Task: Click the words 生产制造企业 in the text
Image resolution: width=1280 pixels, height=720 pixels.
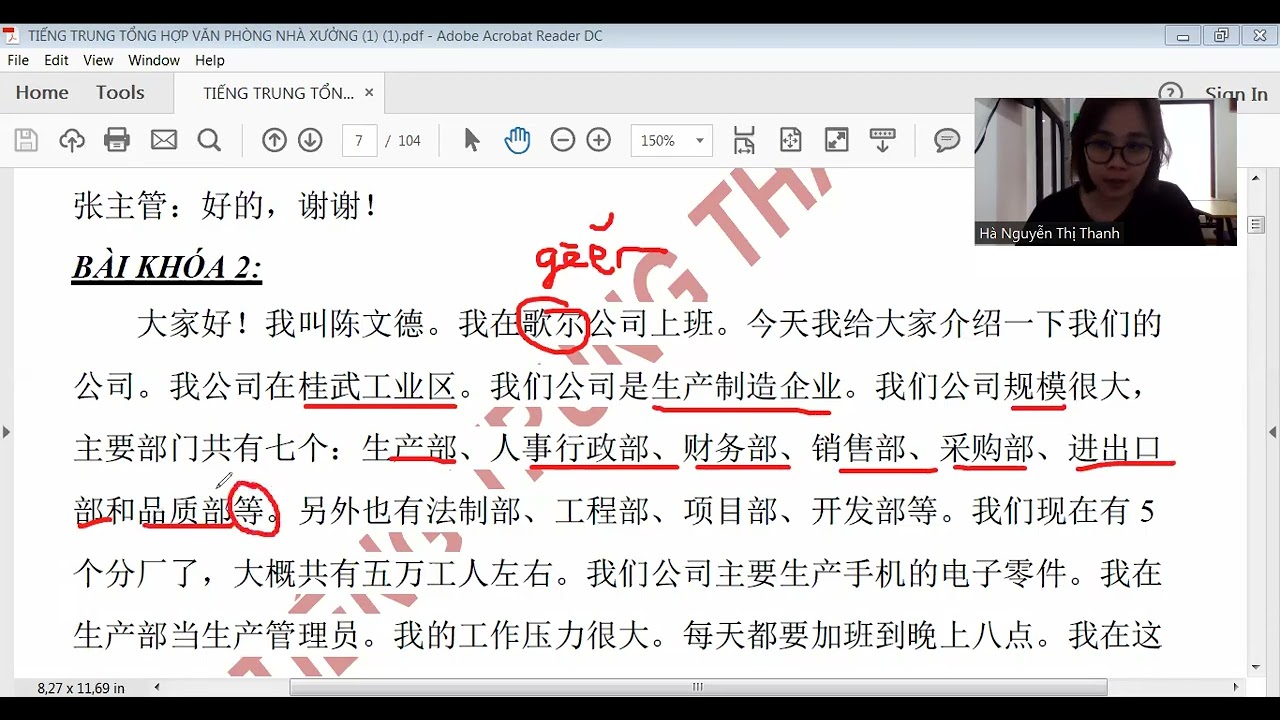Action: tap(746, 386)
